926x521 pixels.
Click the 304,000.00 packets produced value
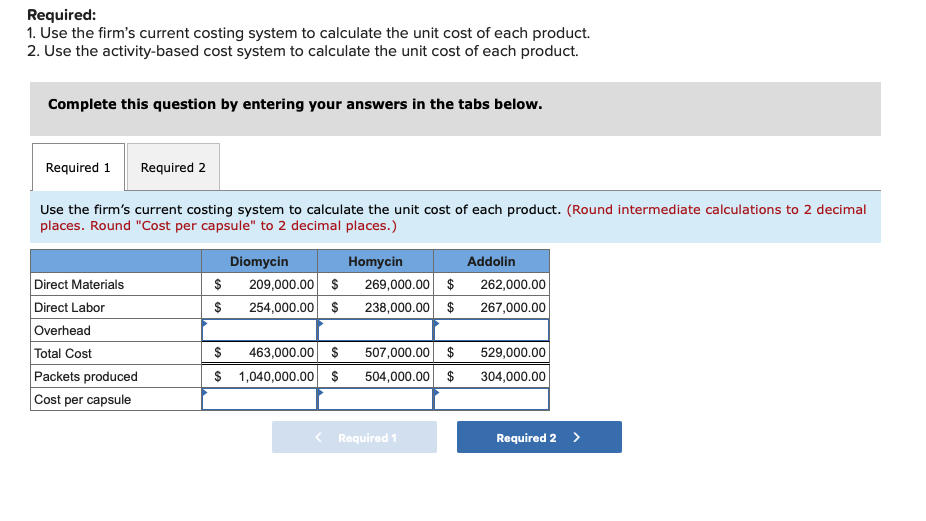pos(513,377)
